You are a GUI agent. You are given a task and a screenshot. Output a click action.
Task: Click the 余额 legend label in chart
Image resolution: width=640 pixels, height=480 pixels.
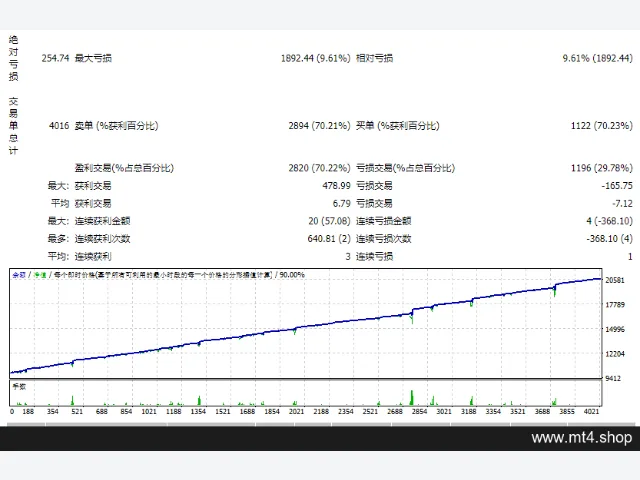click(19, 275)
